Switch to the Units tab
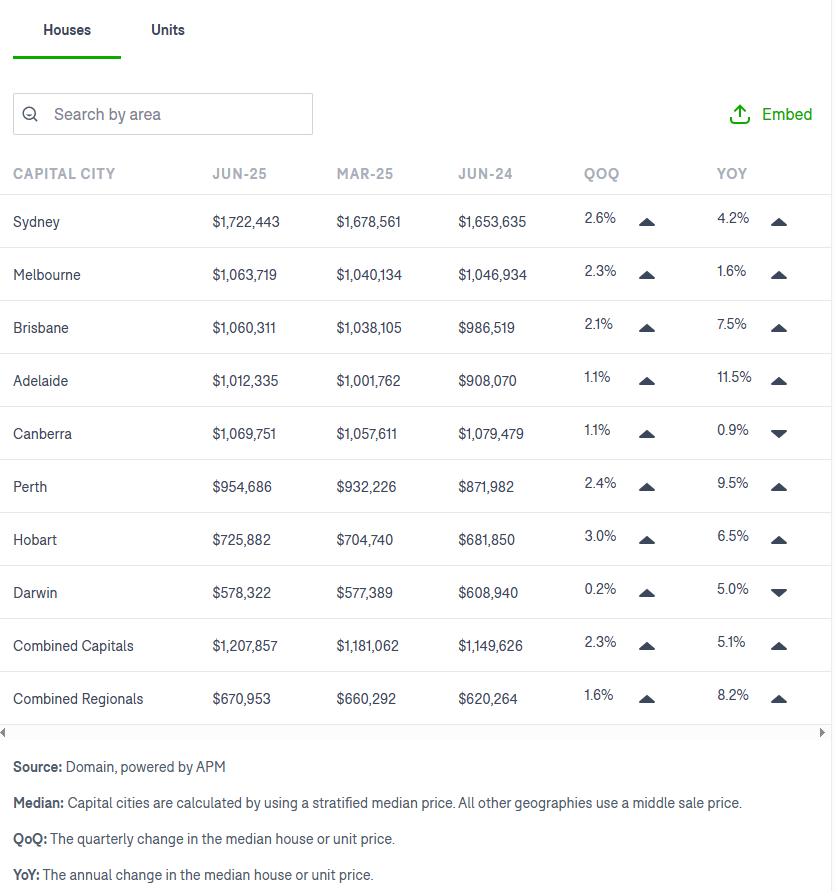 tap(168, 30)
